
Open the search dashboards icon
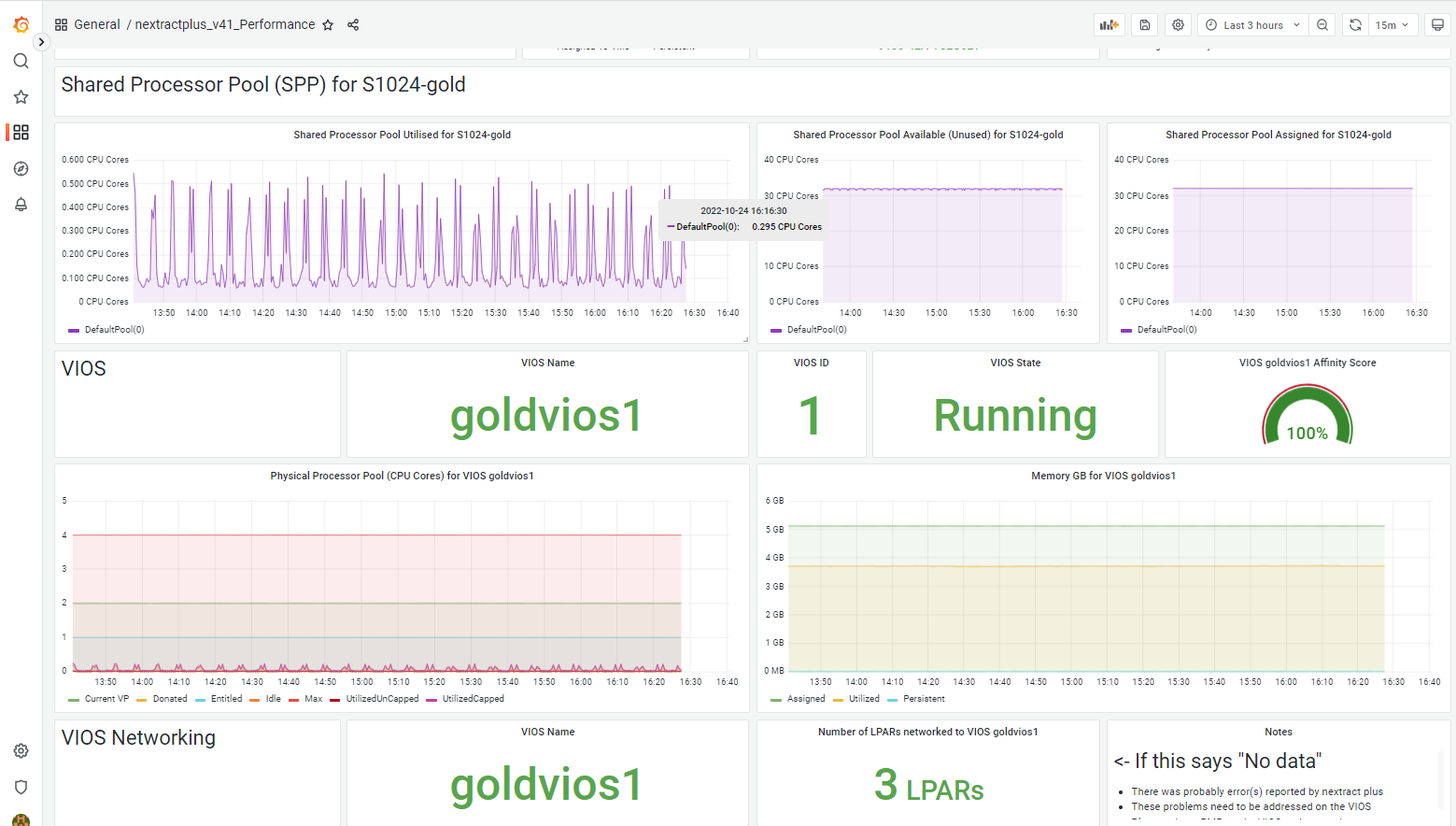pos(21,61)
